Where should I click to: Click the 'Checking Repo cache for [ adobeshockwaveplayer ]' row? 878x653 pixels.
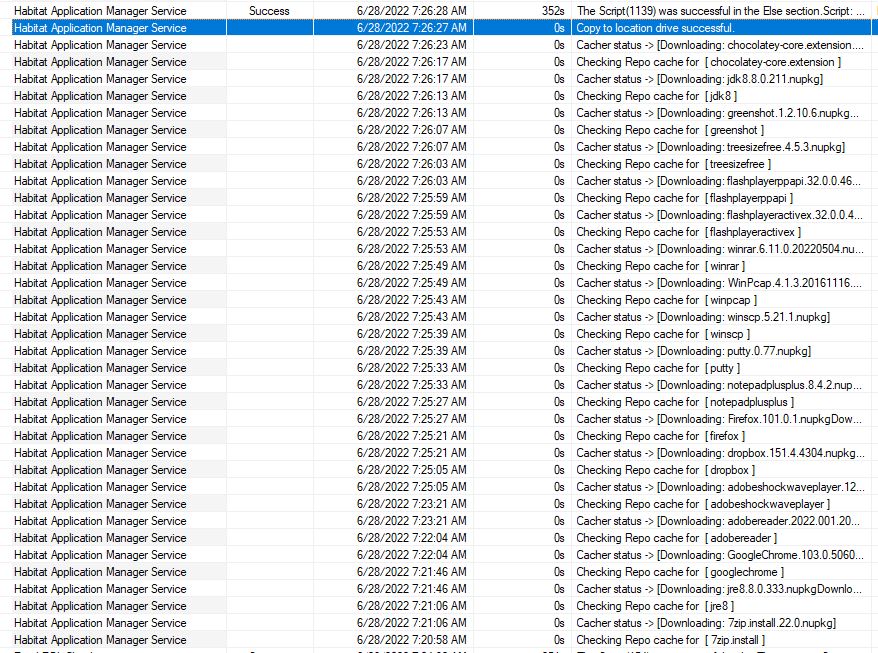[702, 504]
